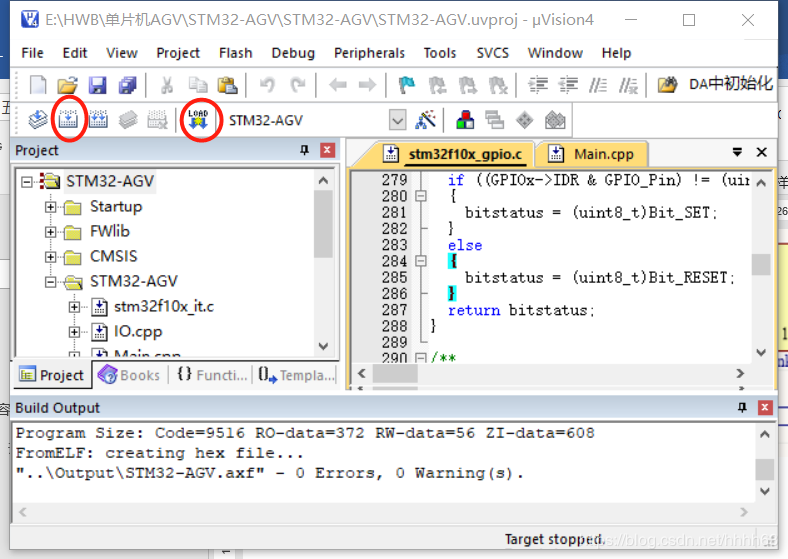The height and width of the screenshot is (559, 788).
Task: Select the FWlib folder label
Action: [x=110, y=231]
